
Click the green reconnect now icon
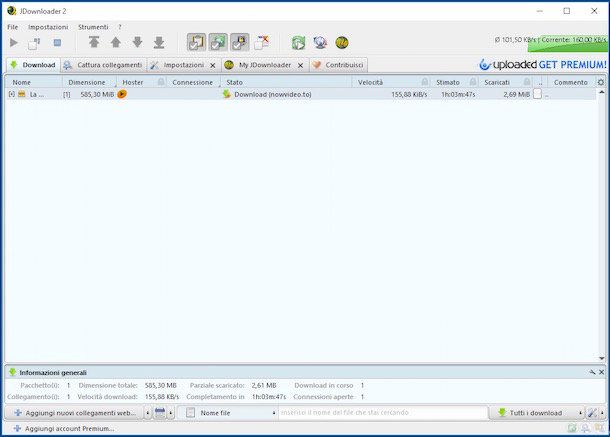[298, 42]
